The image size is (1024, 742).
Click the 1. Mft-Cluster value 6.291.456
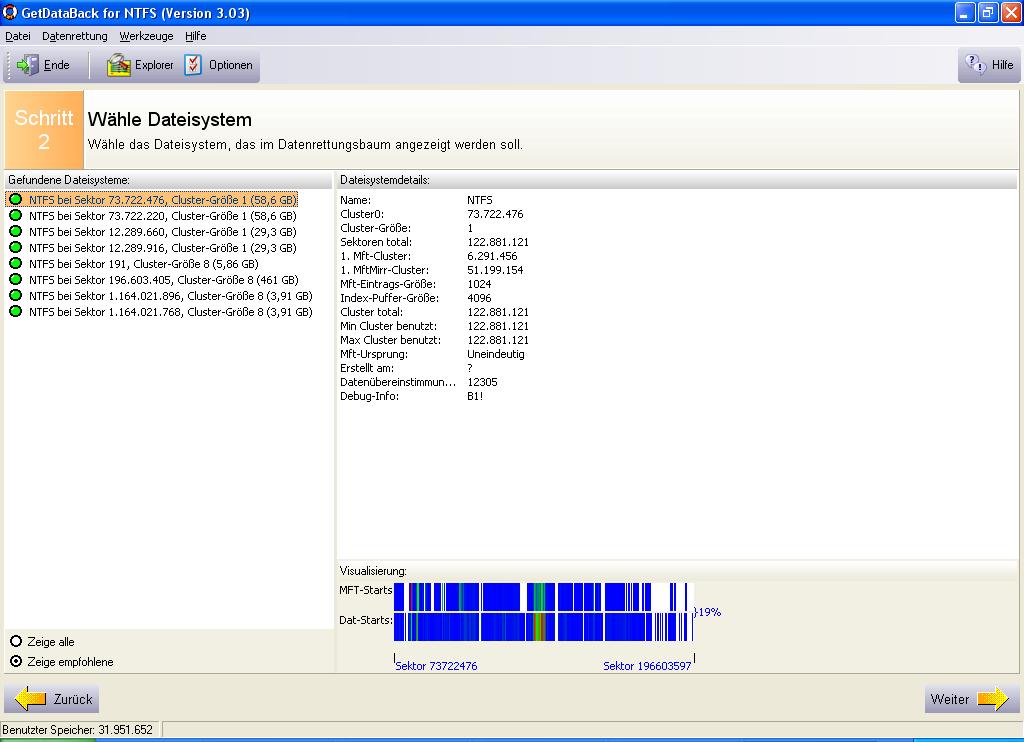pos(492,256)
